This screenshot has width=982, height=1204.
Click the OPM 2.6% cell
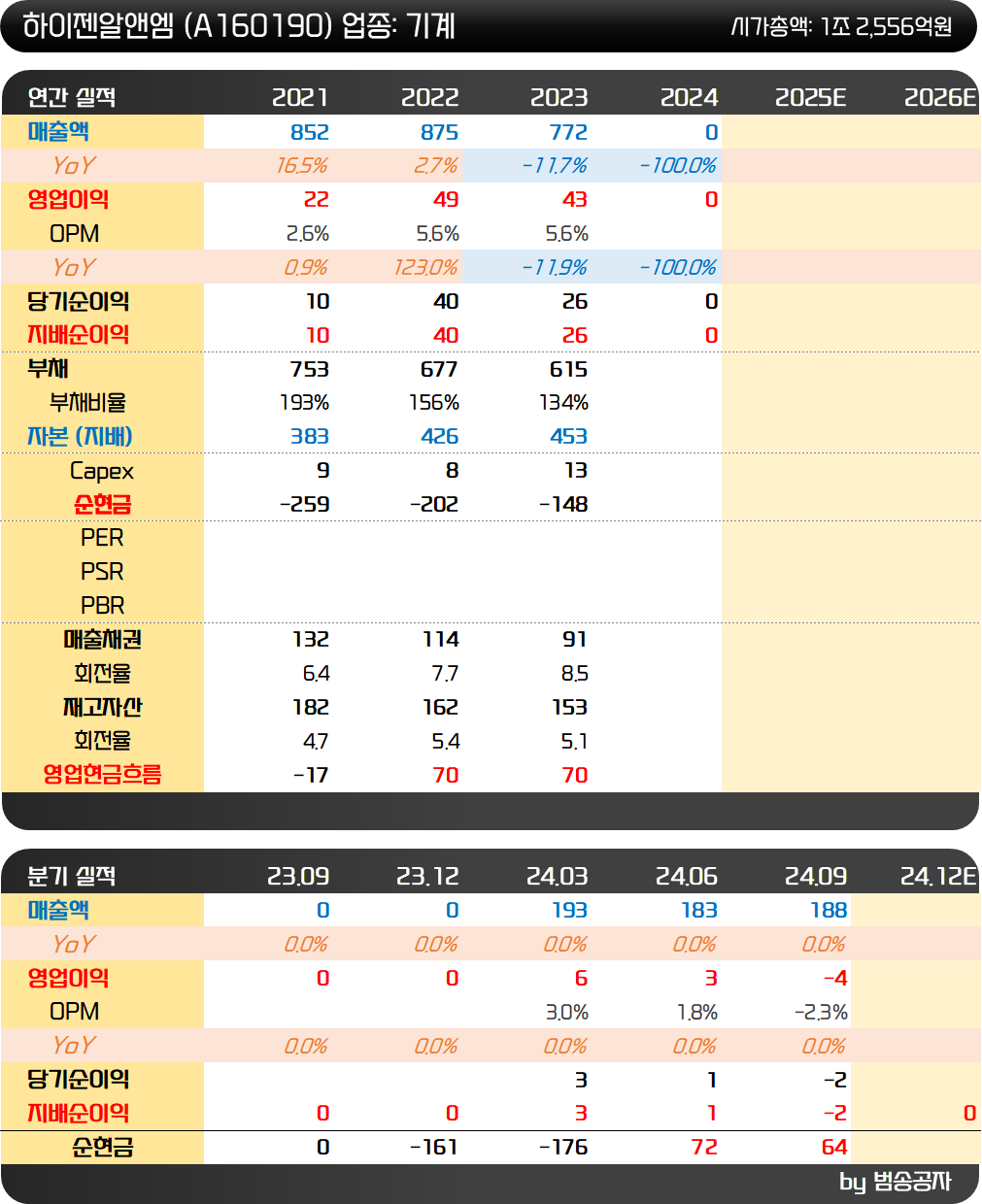point(308,234)
